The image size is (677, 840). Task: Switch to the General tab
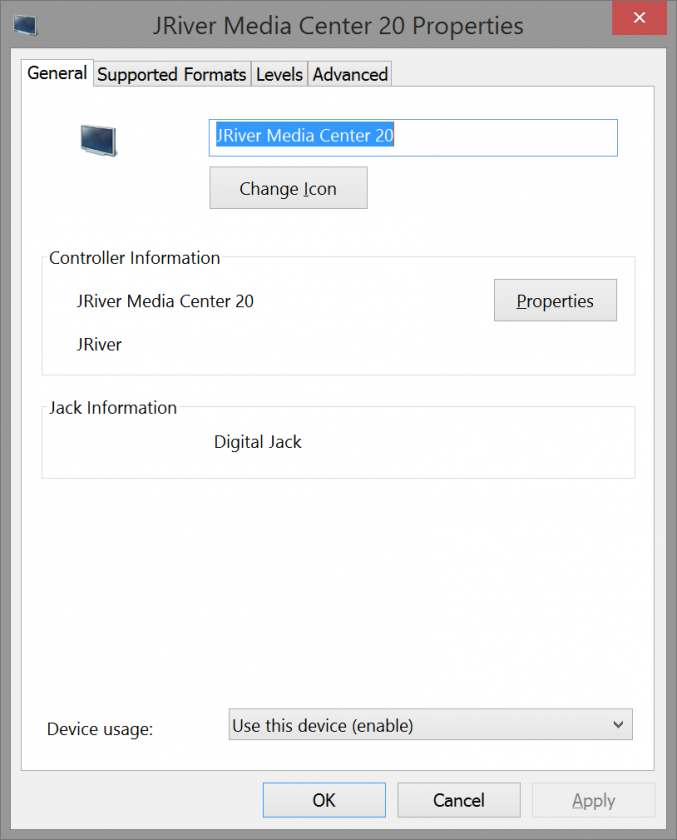[57, 73]
